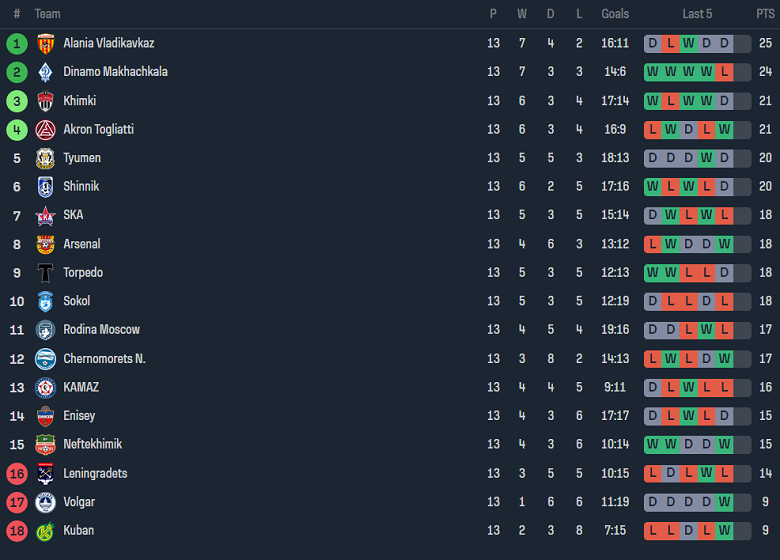Click the Khimki club badge
The width and height of the screenshot is (780, 560).
click(x=45, y=101)
